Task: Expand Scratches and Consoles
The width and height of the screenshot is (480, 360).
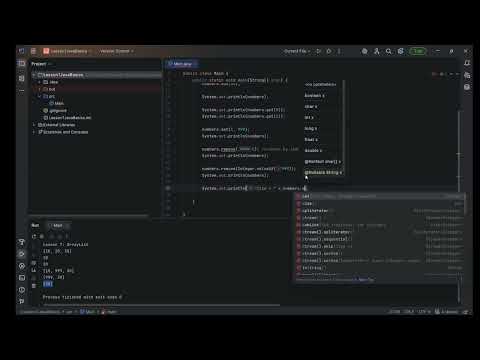Action: pyautogui.click(x=34, y=132)
